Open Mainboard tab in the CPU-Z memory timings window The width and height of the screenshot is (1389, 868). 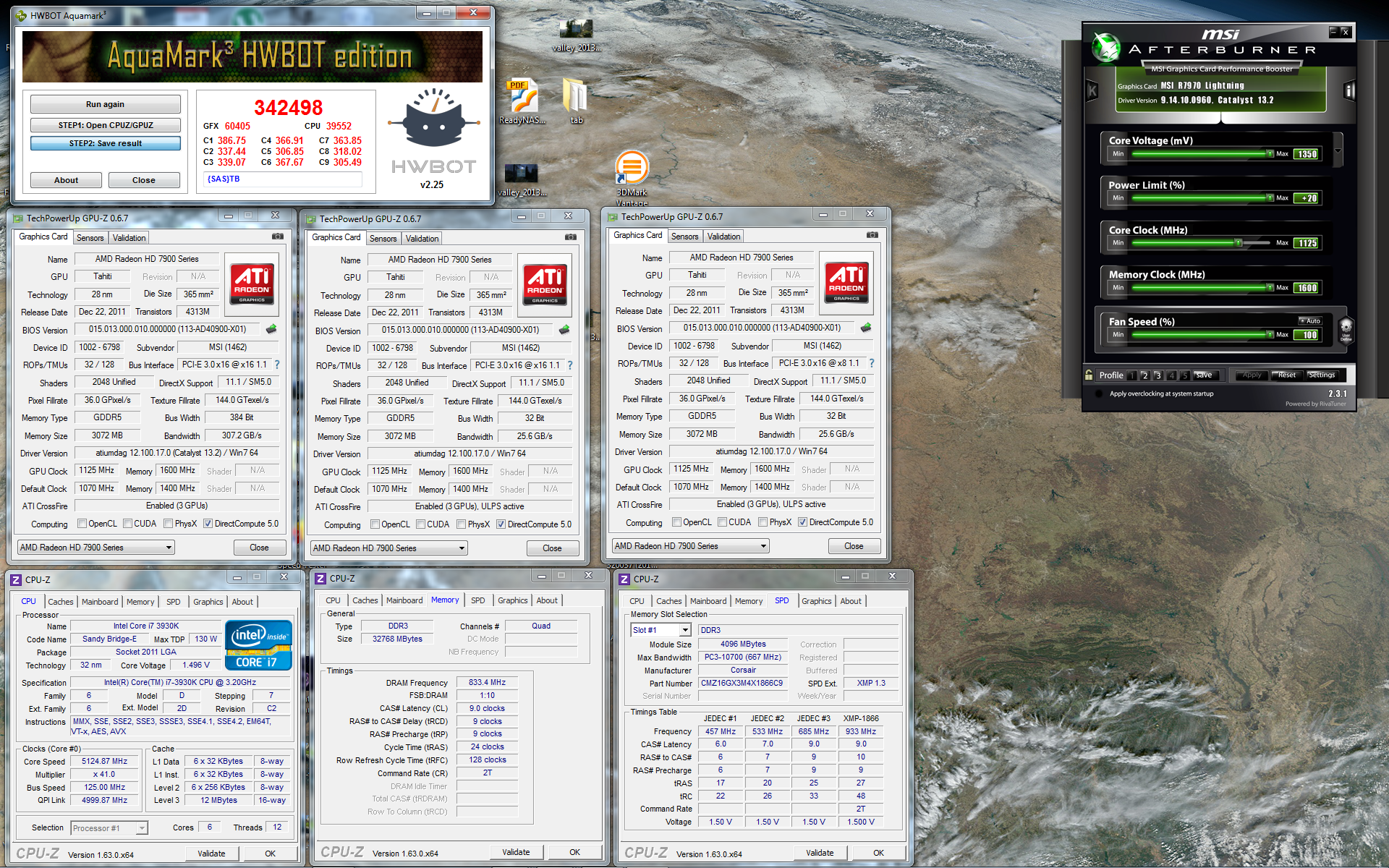point(404,600)
